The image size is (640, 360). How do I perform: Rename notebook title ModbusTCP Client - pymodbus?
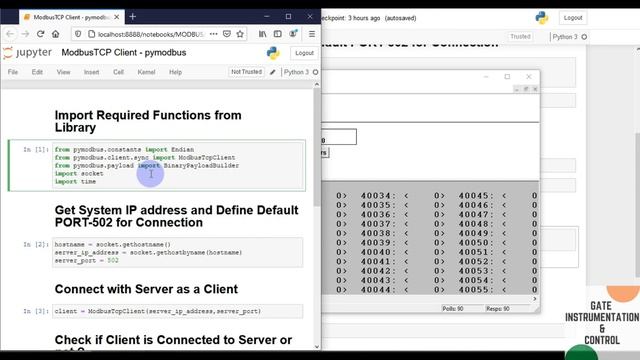pyautogui.click(x=124, y=53)
